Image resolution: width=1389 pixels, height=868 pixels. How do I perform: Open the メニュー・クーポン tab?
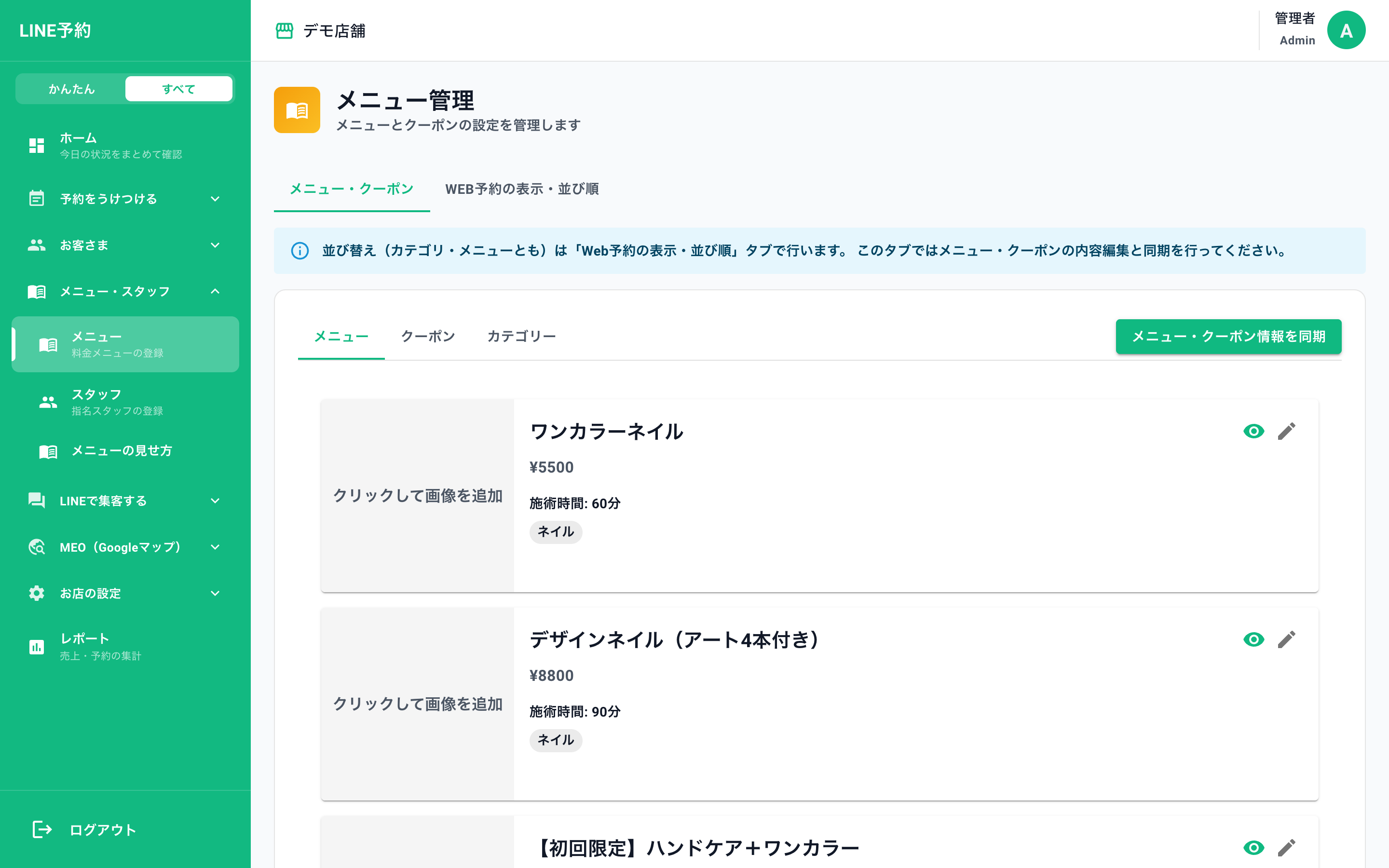coord(352,189)
